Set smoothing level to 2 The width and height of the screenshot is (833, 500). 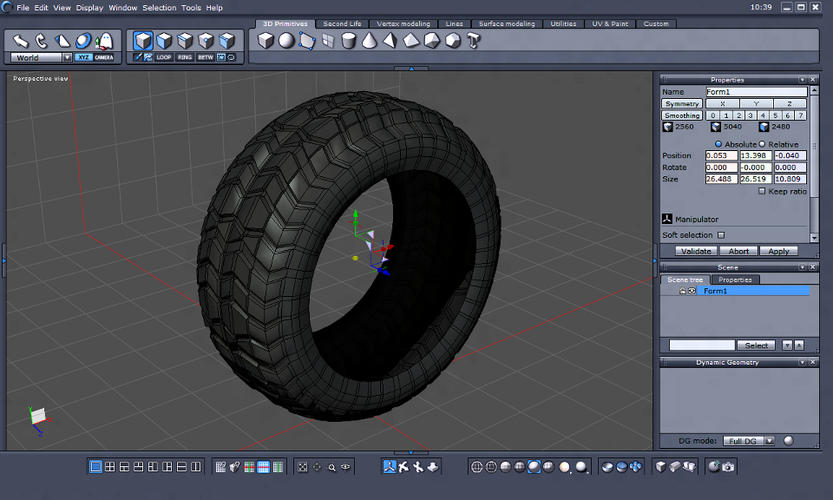[738, 115]
